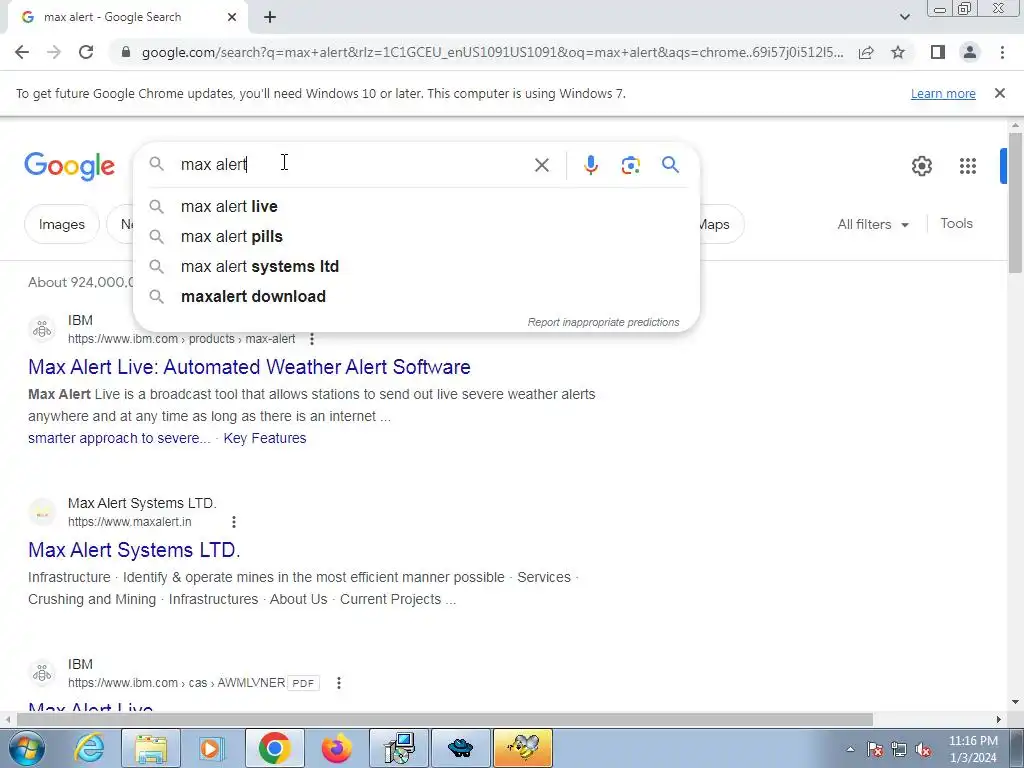Click the browser forward arrow
Image resolution: width=1024 pixels, height=768 pixels.
tap(54, 52)
